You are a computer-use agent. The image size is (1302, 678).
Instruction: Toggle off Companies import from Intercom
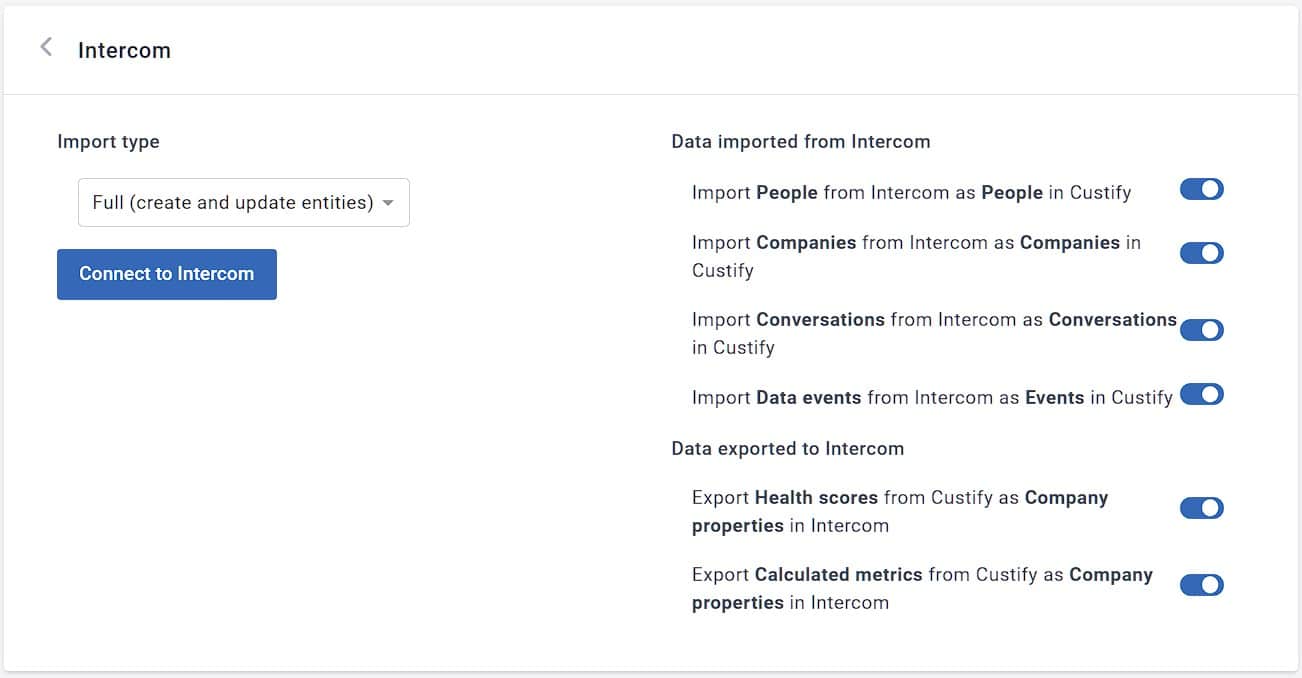(x=1201, y=253)
